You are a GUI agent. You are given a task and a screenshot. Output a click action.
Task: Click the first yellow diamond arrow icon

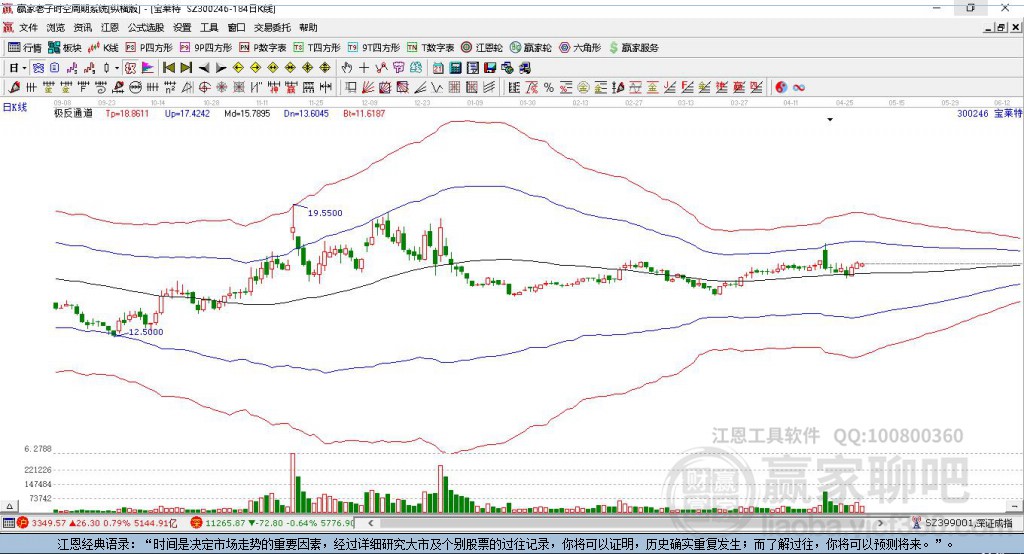238,68
